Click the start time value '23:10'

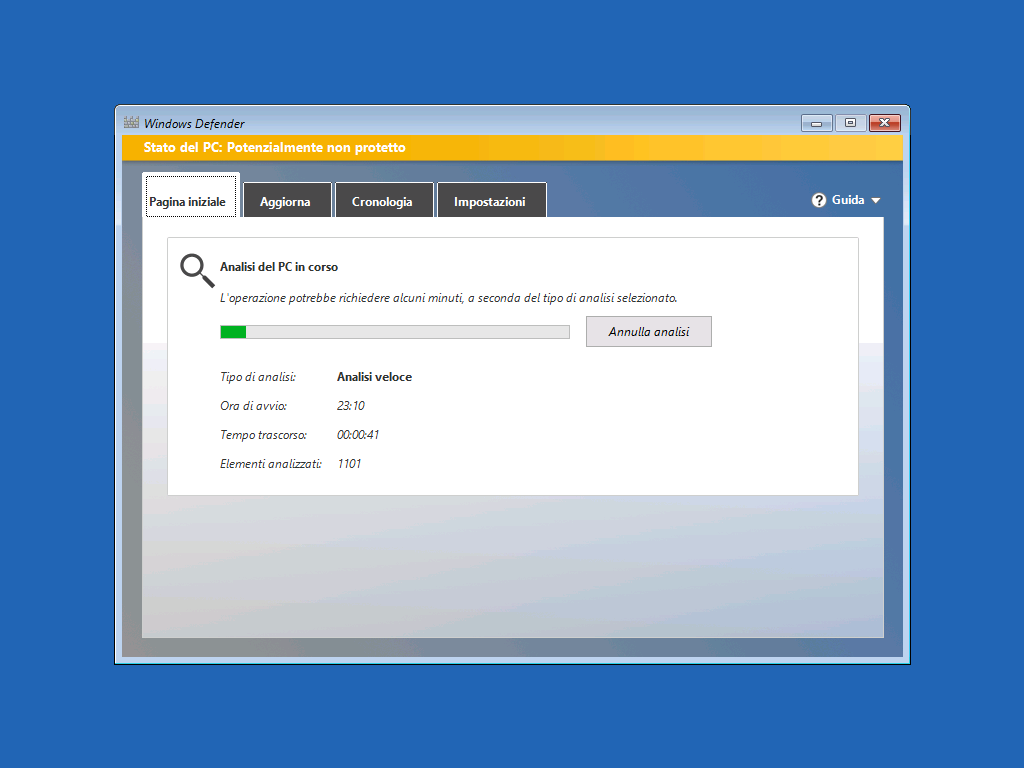[351, 406]
